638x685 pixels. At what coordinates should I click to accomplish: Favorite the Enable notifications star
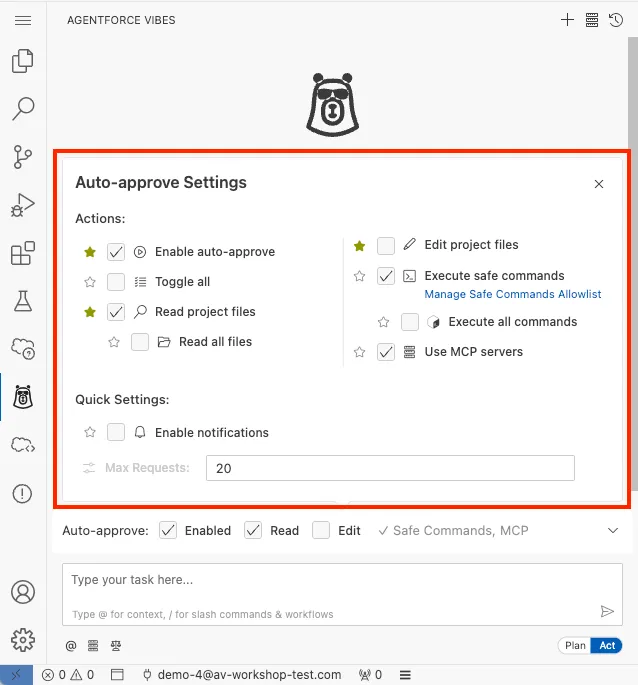tap(90, 433)
